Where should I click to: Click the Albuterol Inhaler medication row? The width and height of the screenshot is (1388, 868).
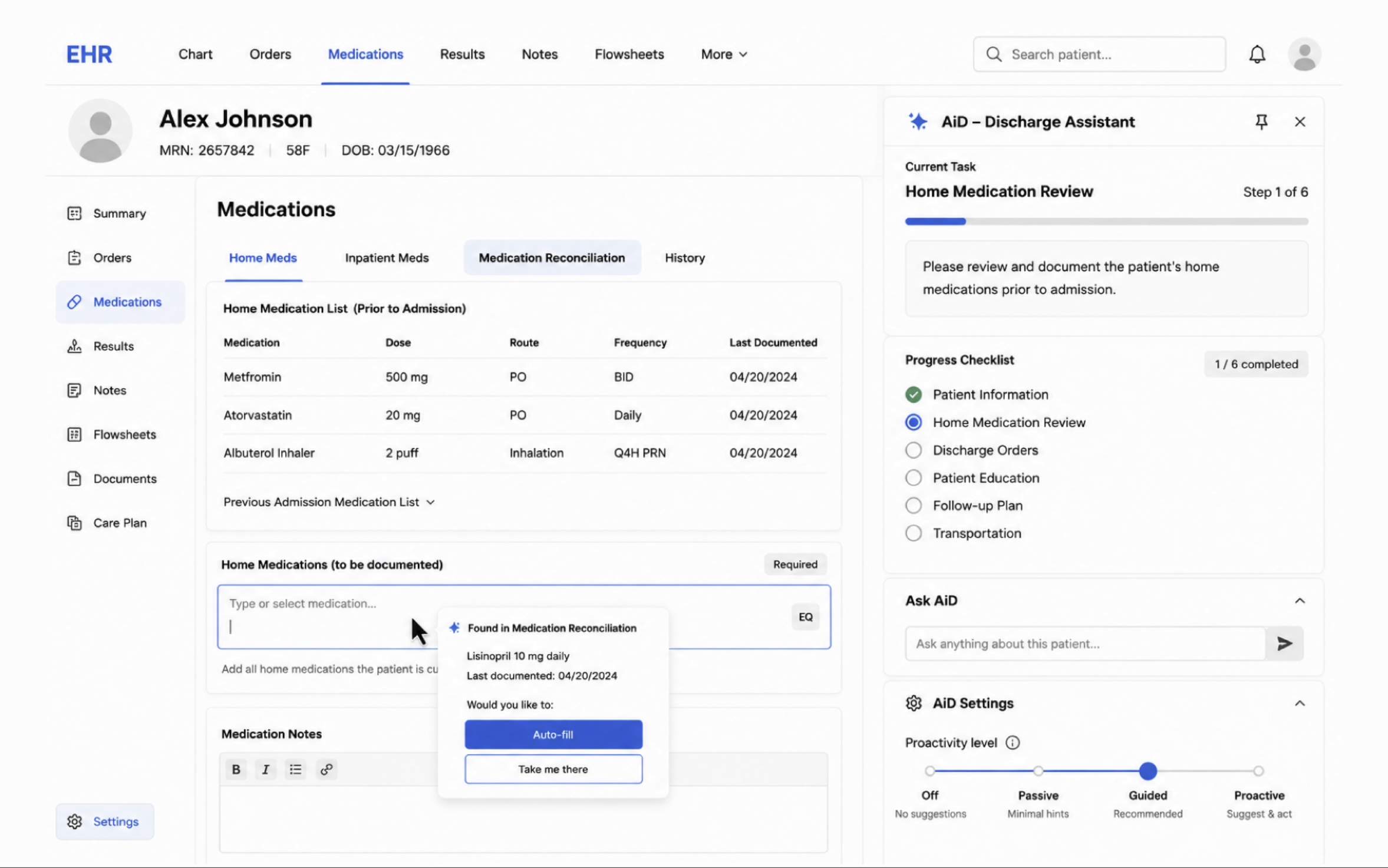pos(525,453)
